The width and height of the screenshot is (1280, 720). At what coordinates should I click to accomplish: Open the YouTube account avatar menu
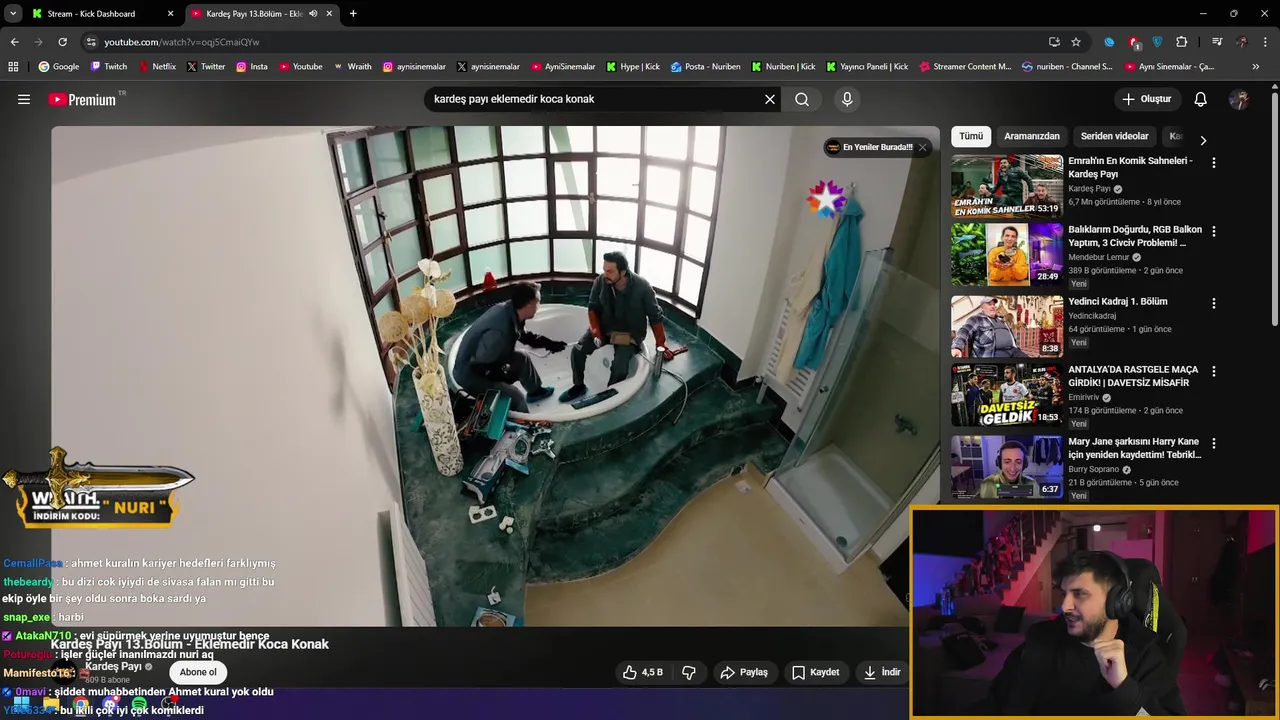1239,99
